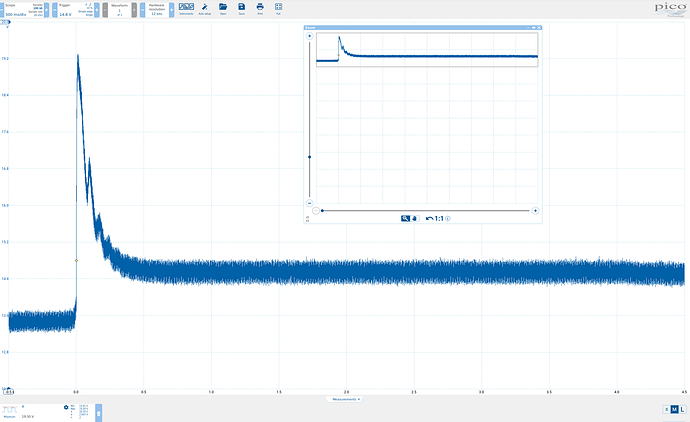
Task: Delete the measurement with trash icon
Action: coord(99,413)
